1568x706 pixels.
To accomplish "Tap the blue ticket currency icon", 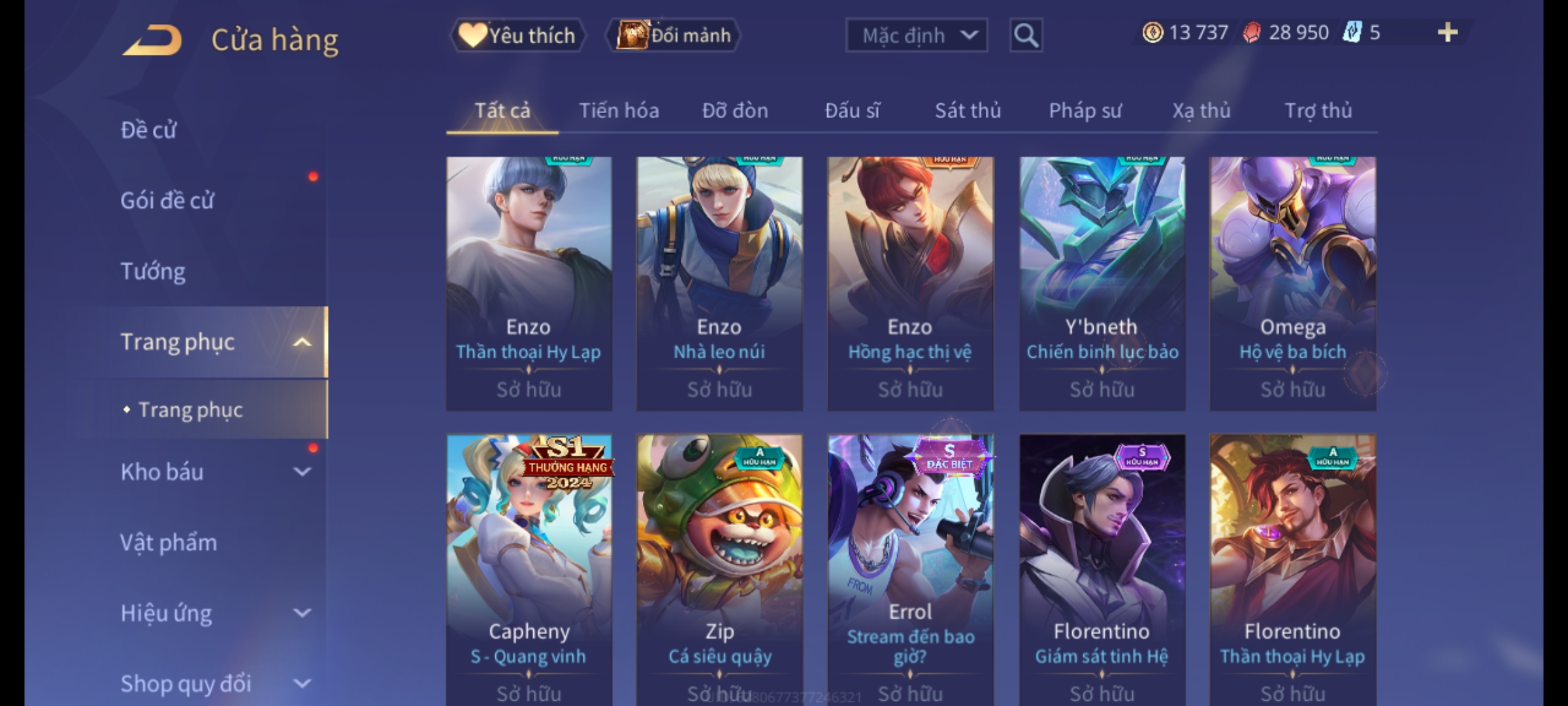I will point(1352,33).
